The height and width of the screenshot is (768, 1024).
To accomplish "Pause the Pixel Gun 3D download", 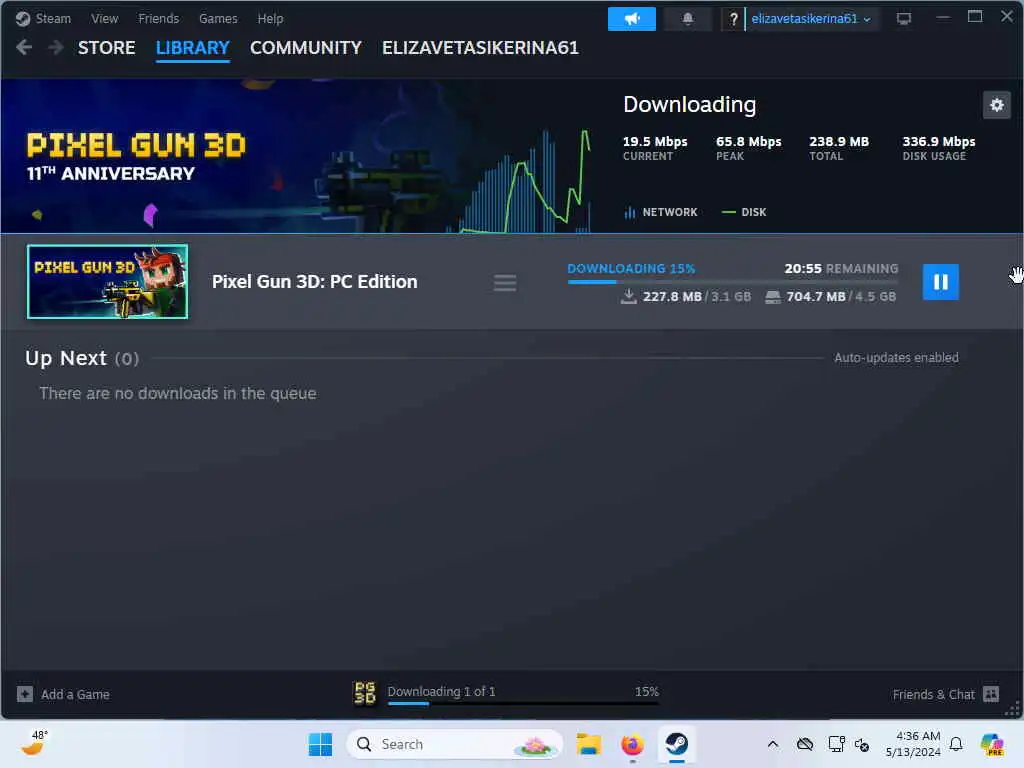I will click(x=940, y=282).
